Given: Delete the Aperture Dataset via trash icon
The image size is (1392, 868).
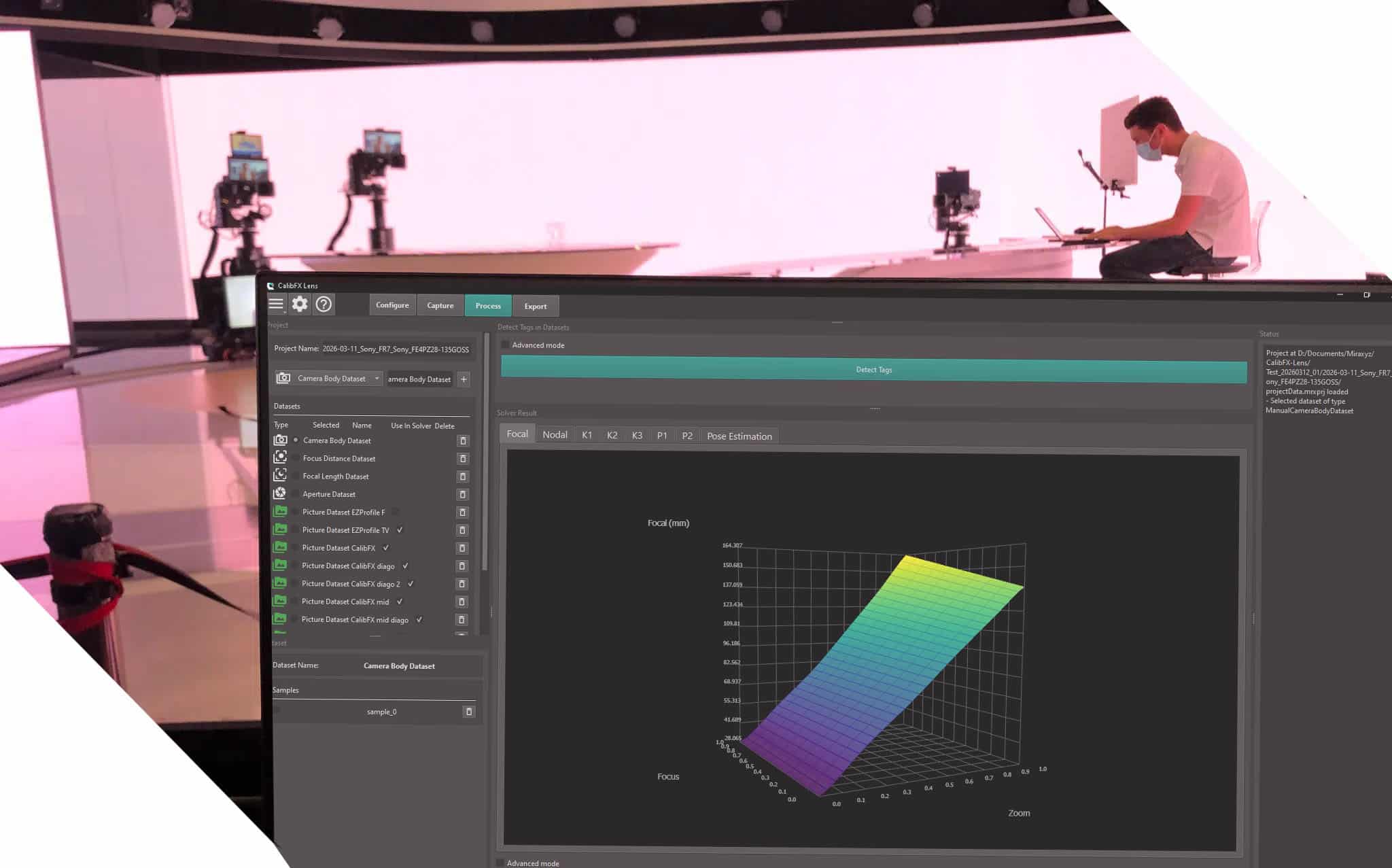Looking at the screenshot, I should pos(463,495).
